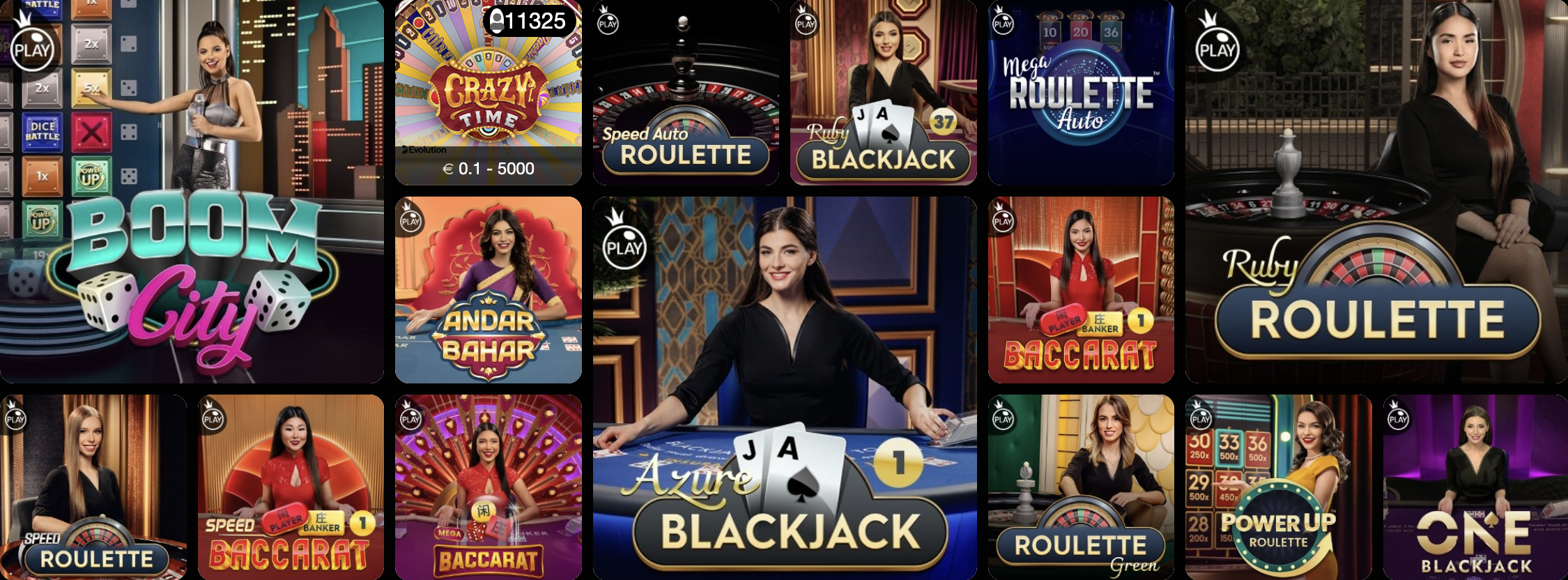
Task: Open Roulette Green game tile
Action: 1081,487
